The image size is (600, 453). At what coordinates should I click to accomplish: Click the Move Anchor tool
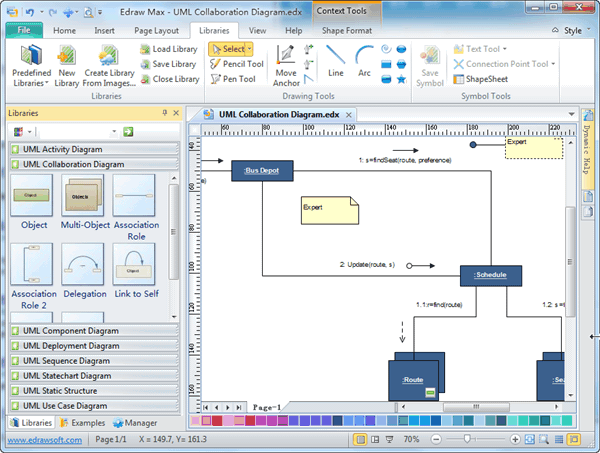286,66
